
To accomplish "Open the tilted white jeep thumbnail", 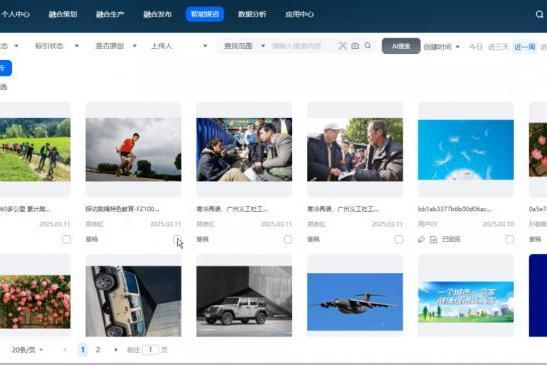I will point(133,301).
